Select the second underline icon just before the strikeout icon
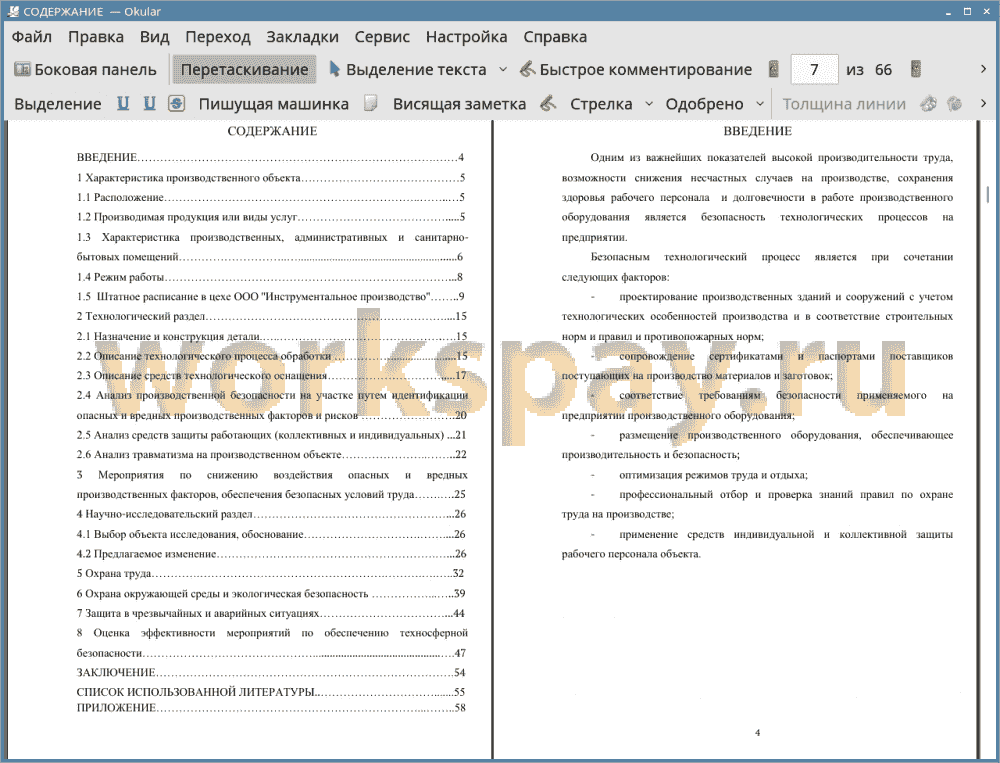Viewport: 1000px width, 763px height. pos(149,103)
